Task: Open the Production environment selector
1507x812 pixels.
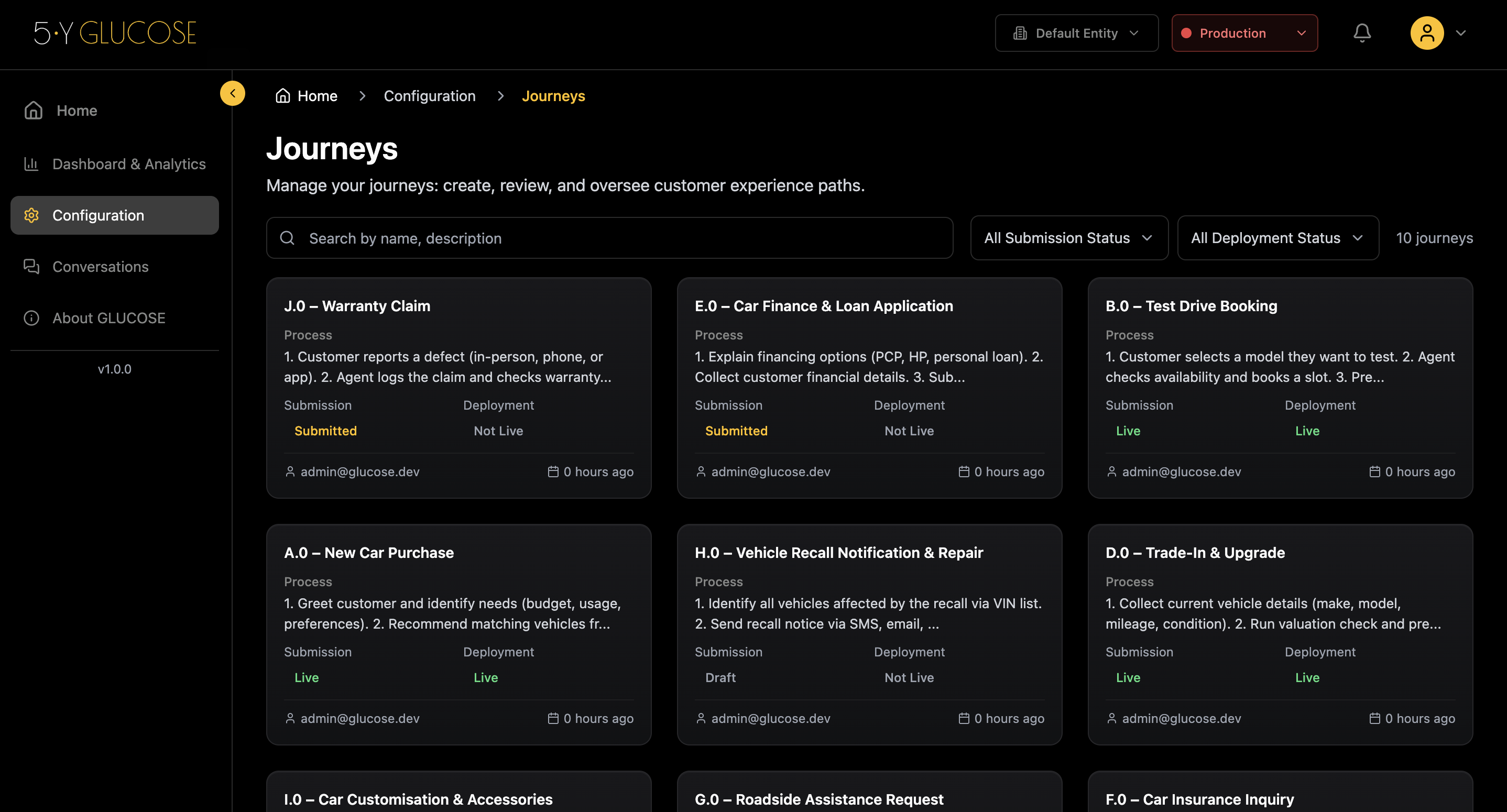Action: click(1244, 33)
